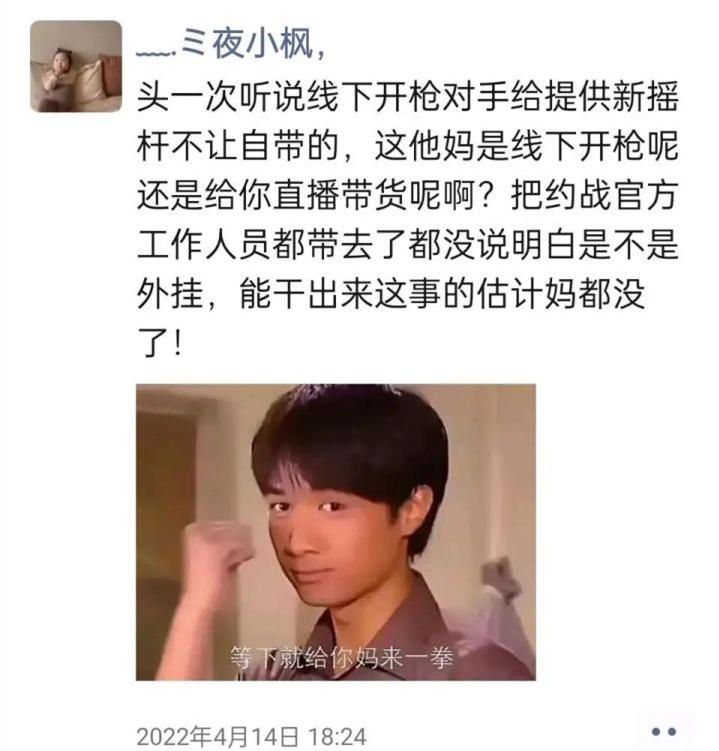Viewport: 719px width, 751px height.
Task: Click the 2022年4月14日 18:24 timestamp
Action: (251, 736)
